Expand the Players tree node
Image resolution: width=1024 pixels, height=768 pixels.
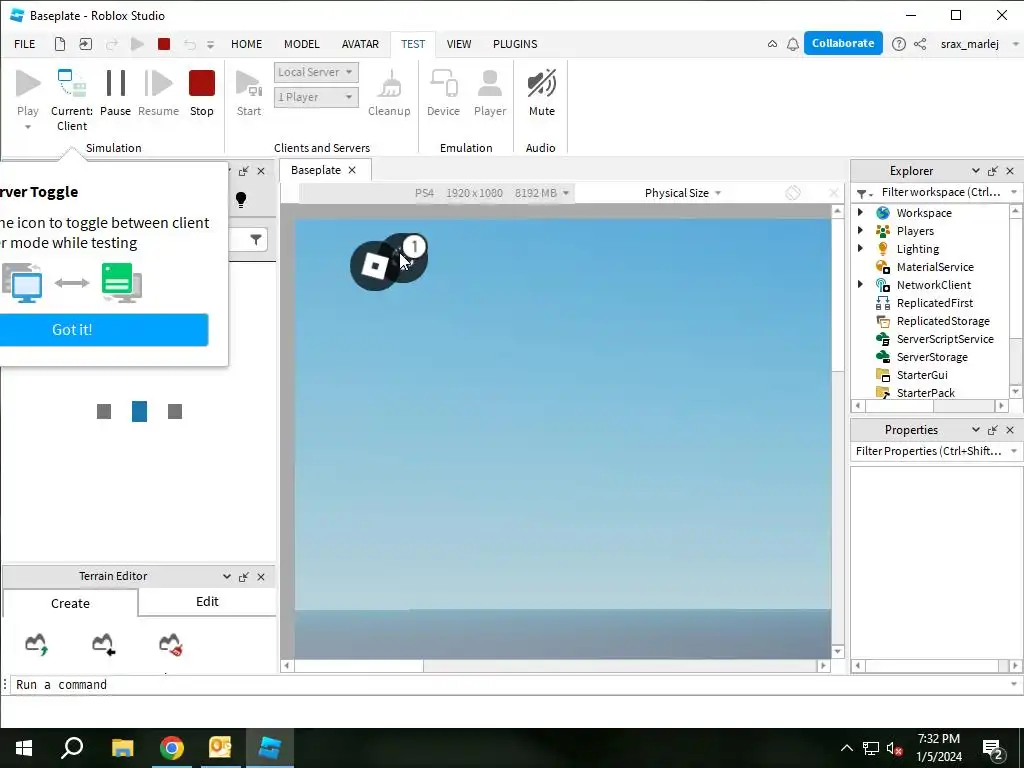tap(861, 231)
